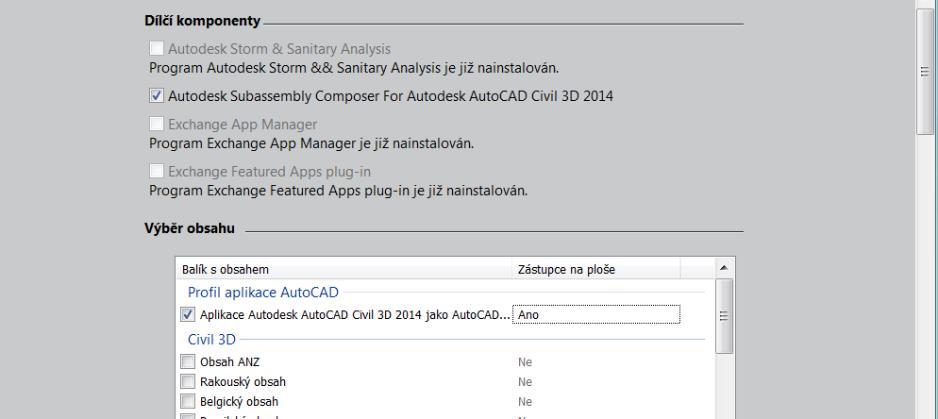Uncheck Autodesk Subassembly Composer checkbox
938x419 pixels.
tap(156, 96)
